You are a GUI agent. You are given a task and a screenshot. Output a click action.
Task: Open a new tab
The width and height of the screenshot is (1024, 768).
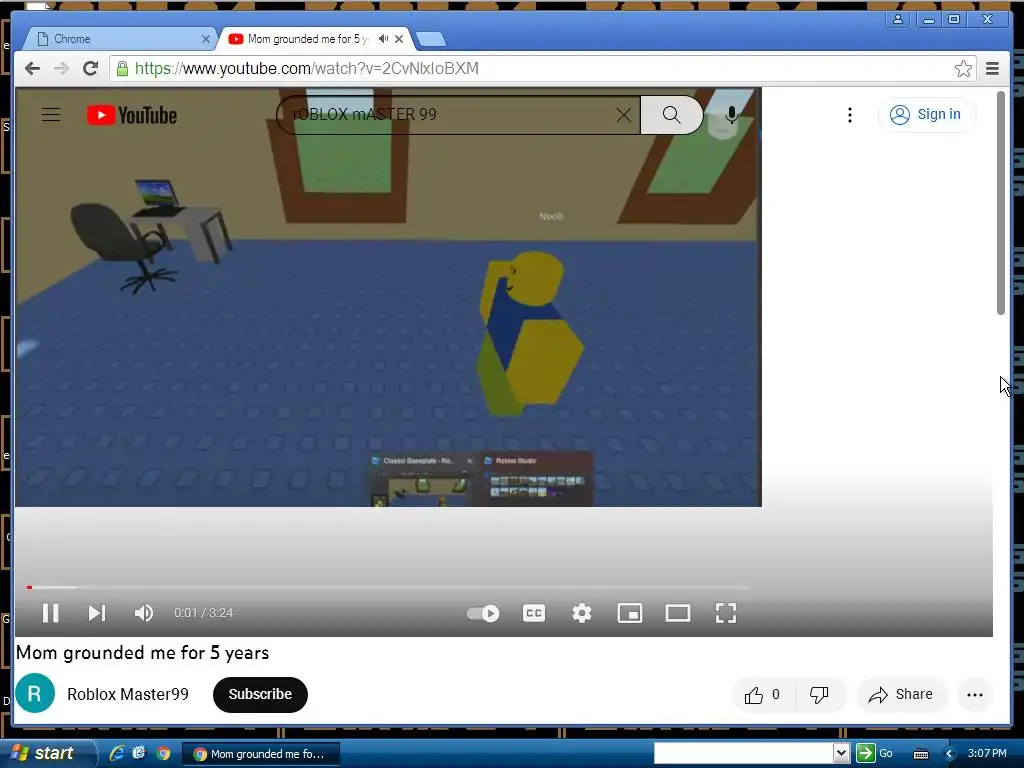[x=431, y=40]
